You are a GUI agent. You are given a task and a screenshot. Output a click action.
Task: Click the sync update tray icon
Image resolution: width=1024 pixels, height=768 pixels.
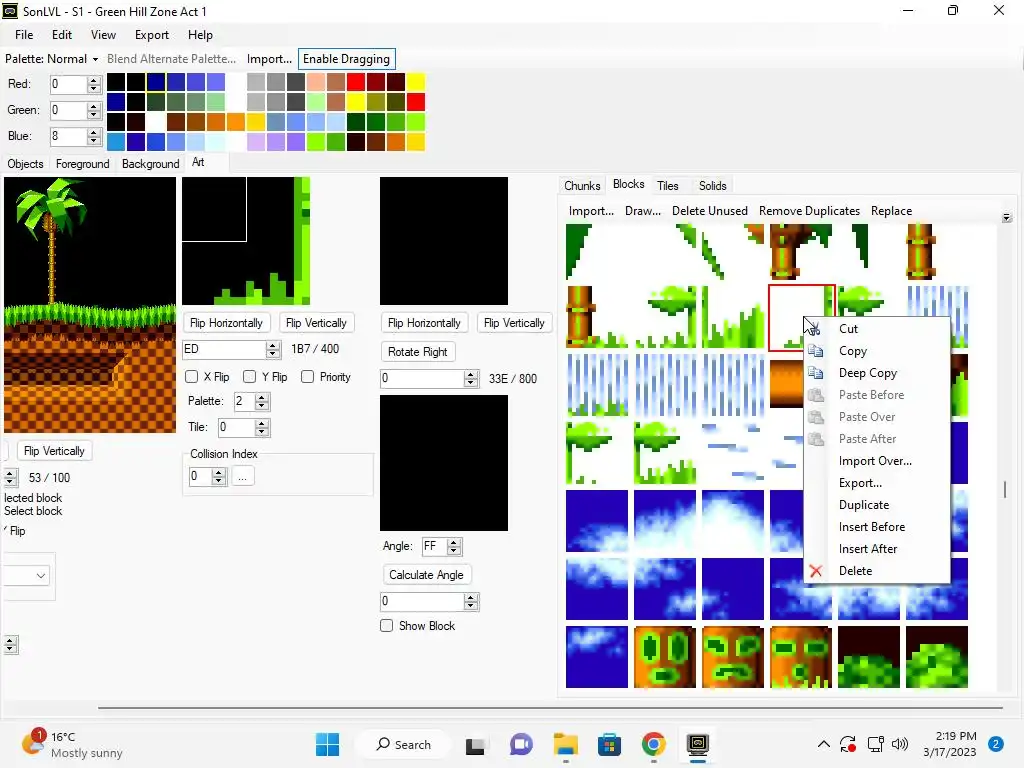coord(848,744)
